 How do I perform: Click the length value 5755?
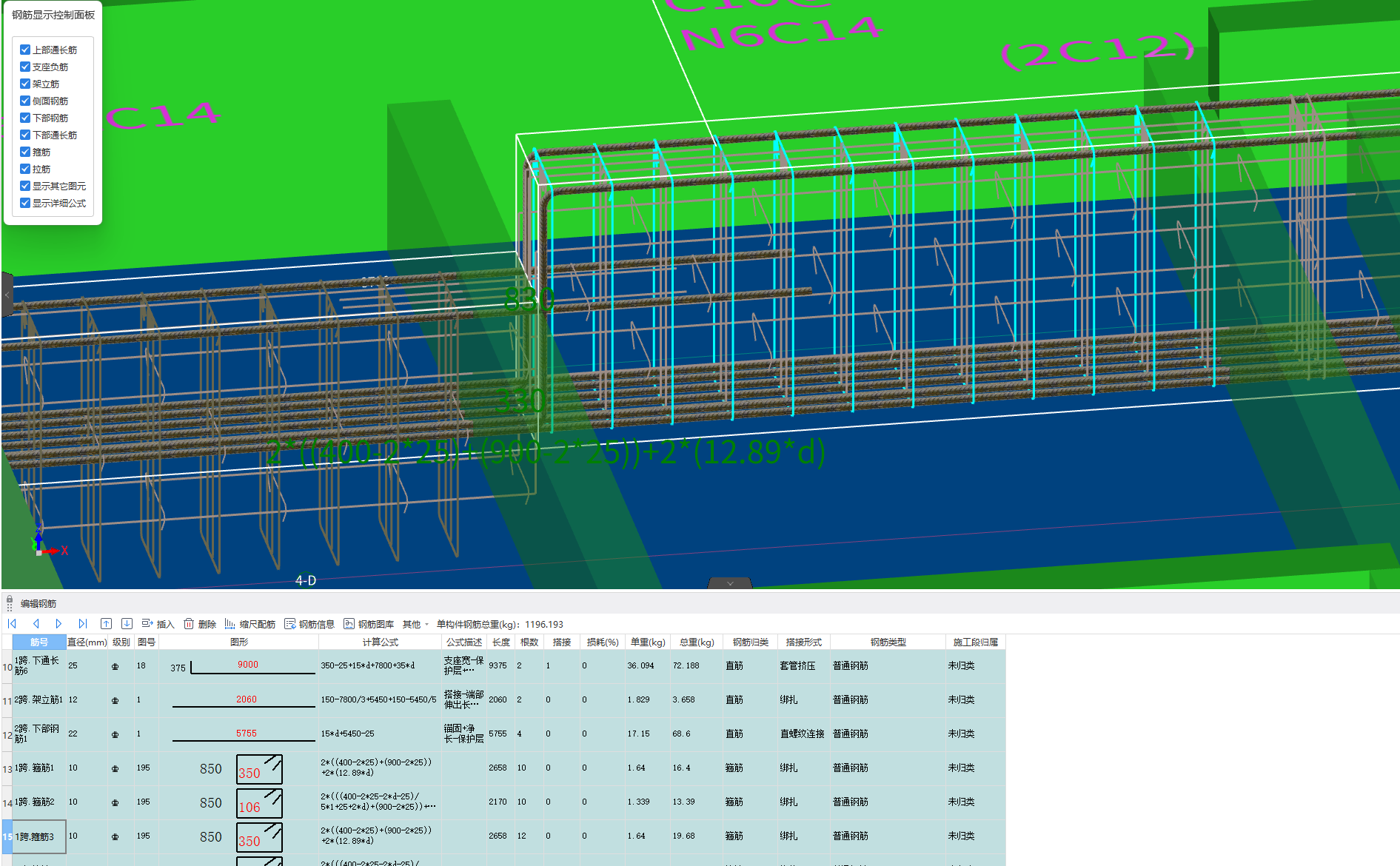pos(498,734)
